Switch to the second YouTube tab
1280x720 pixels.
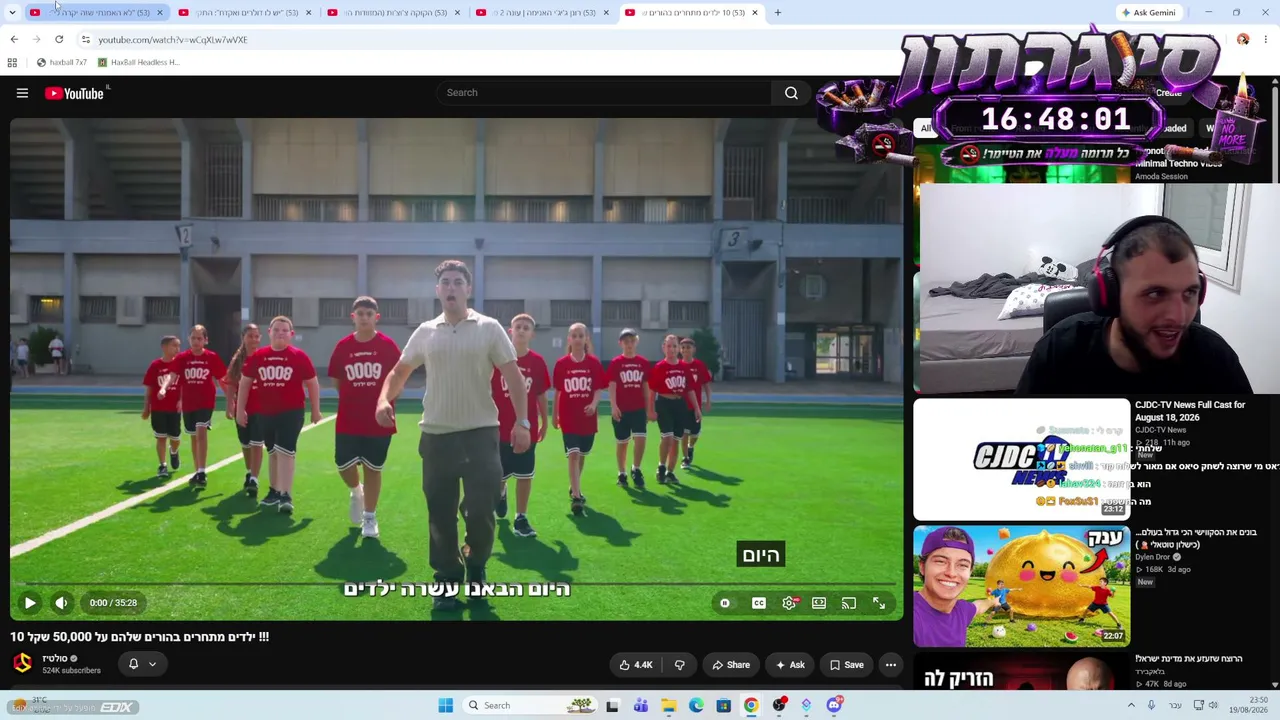246,13
